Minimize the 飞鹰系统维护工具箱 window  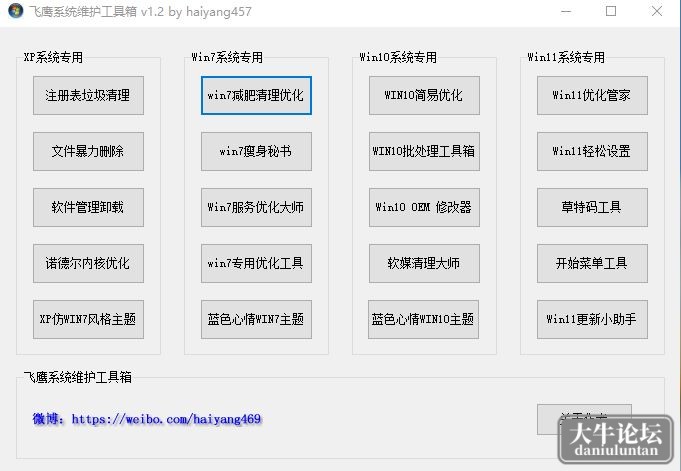pos(566,11)
